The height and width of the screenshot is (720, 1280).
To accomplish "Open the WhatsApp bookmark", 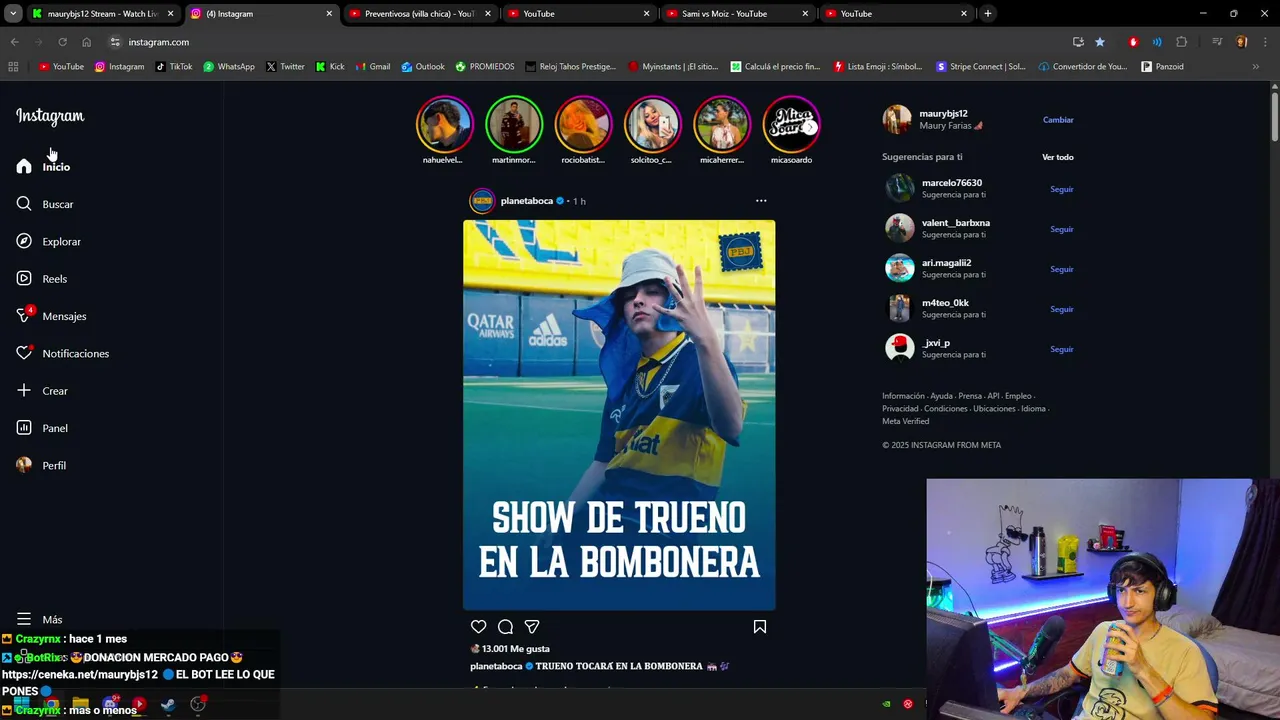I will [229, 67].
